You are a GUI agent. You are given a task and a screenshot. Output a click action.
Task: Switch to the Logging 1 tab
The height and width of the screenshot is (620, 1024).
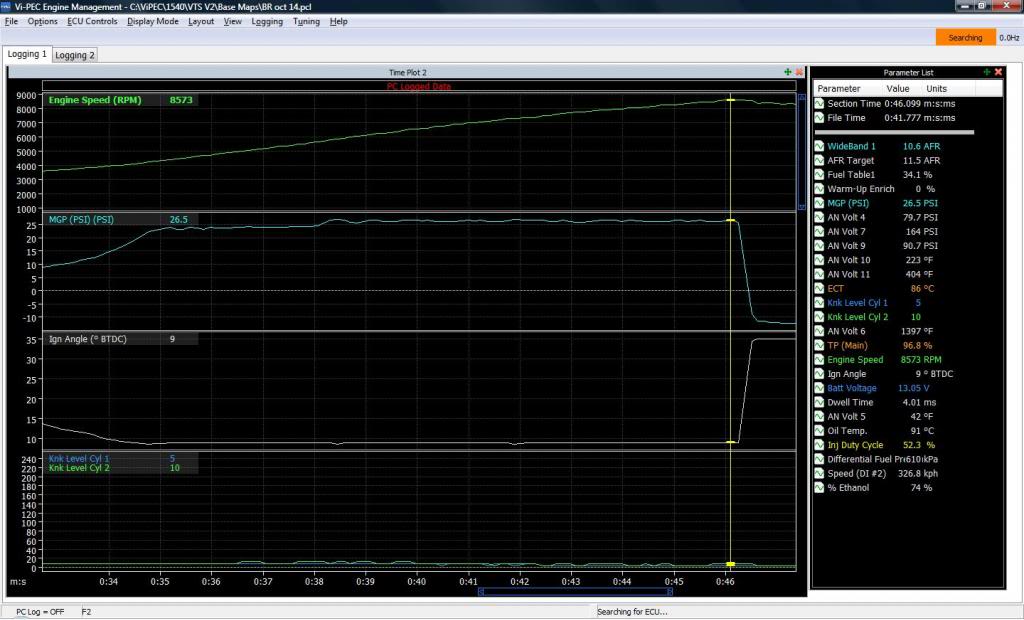[x=27, y=54]
